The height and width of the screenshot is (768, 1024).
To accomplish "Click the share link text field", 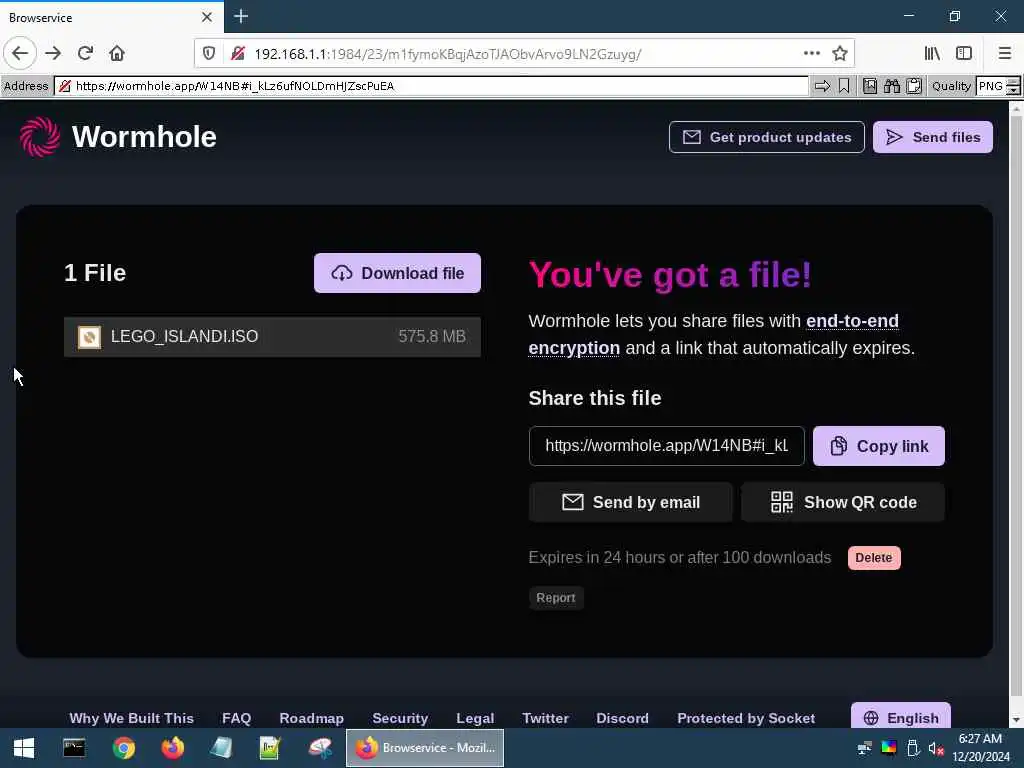I will [x=666, y=446].
